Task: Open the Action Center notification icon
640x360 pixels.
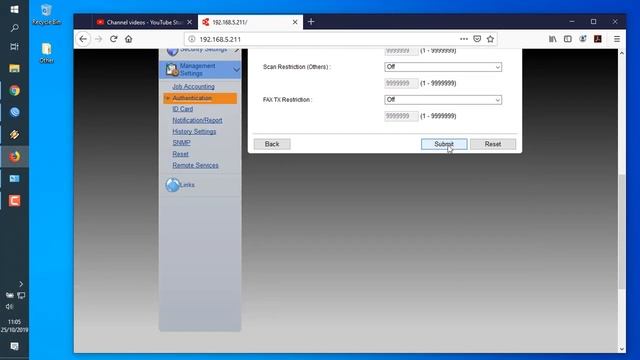Action: [x=14, y=347]
